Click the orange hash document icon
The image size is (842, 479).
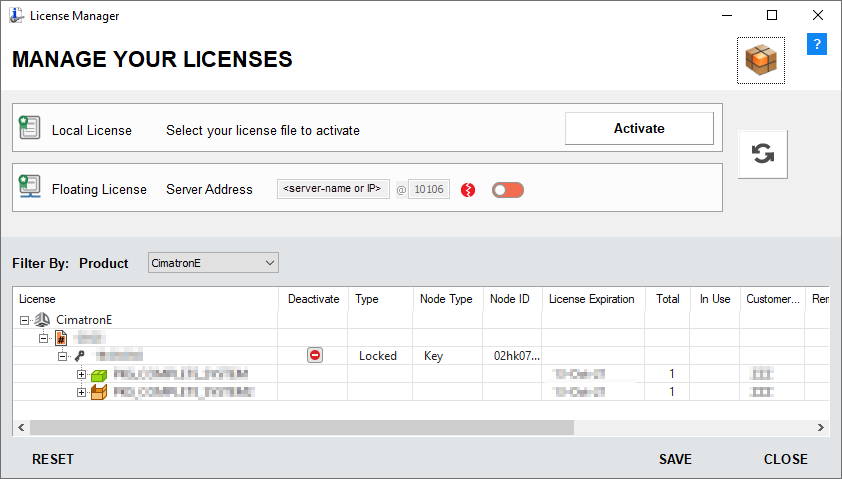coord(61,338)
